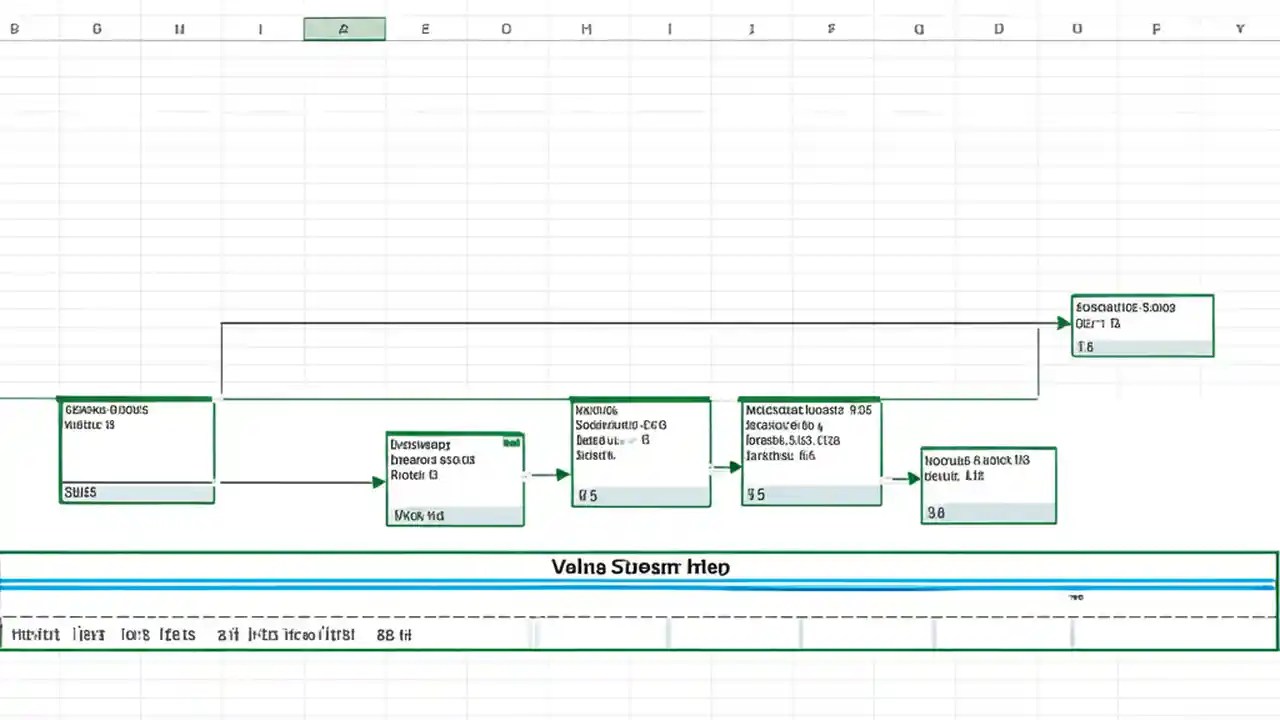This screenshot has width=1280, height=720.
Task: Select the Dvsisweapz process box
Action: [455, 478]
